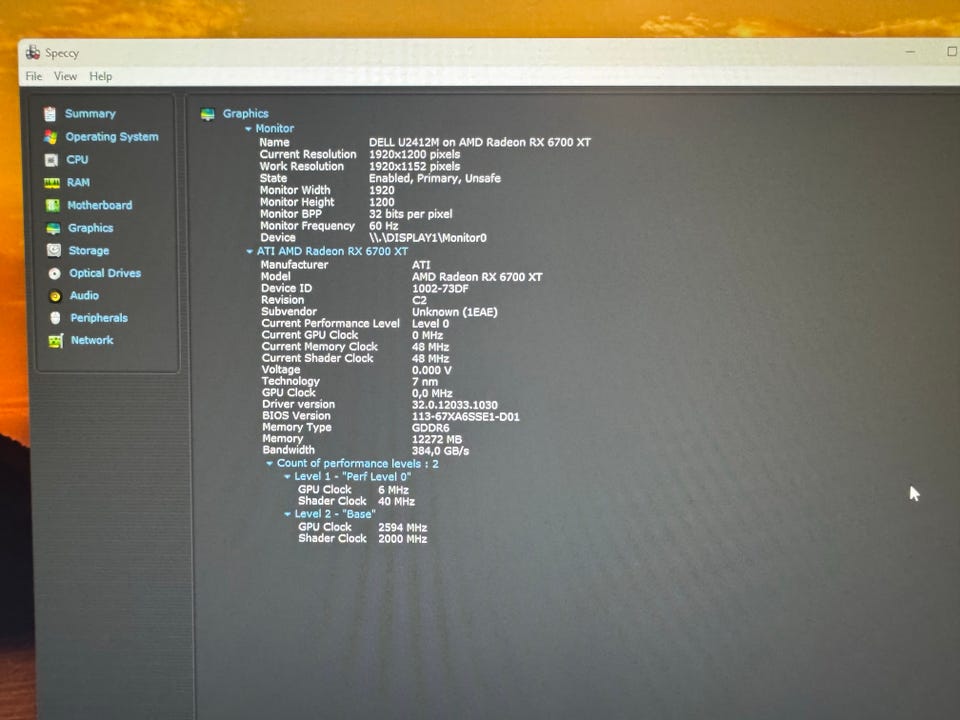The height and width of the screenshot is (720, 960).
Task: Click the Summary clipboard icon in sidebar
Action: tap(50, 114)
